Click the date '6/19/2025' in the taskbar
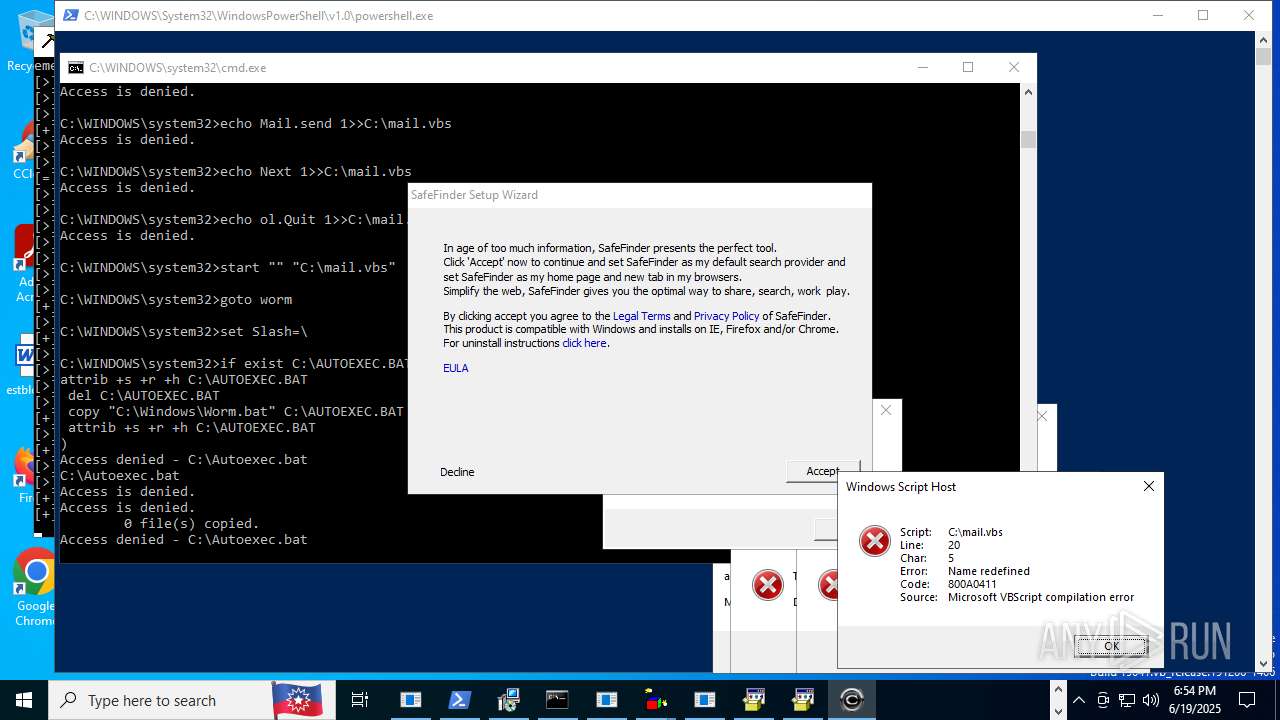This screenshot has height=720, width=1280. (1195, 710)
